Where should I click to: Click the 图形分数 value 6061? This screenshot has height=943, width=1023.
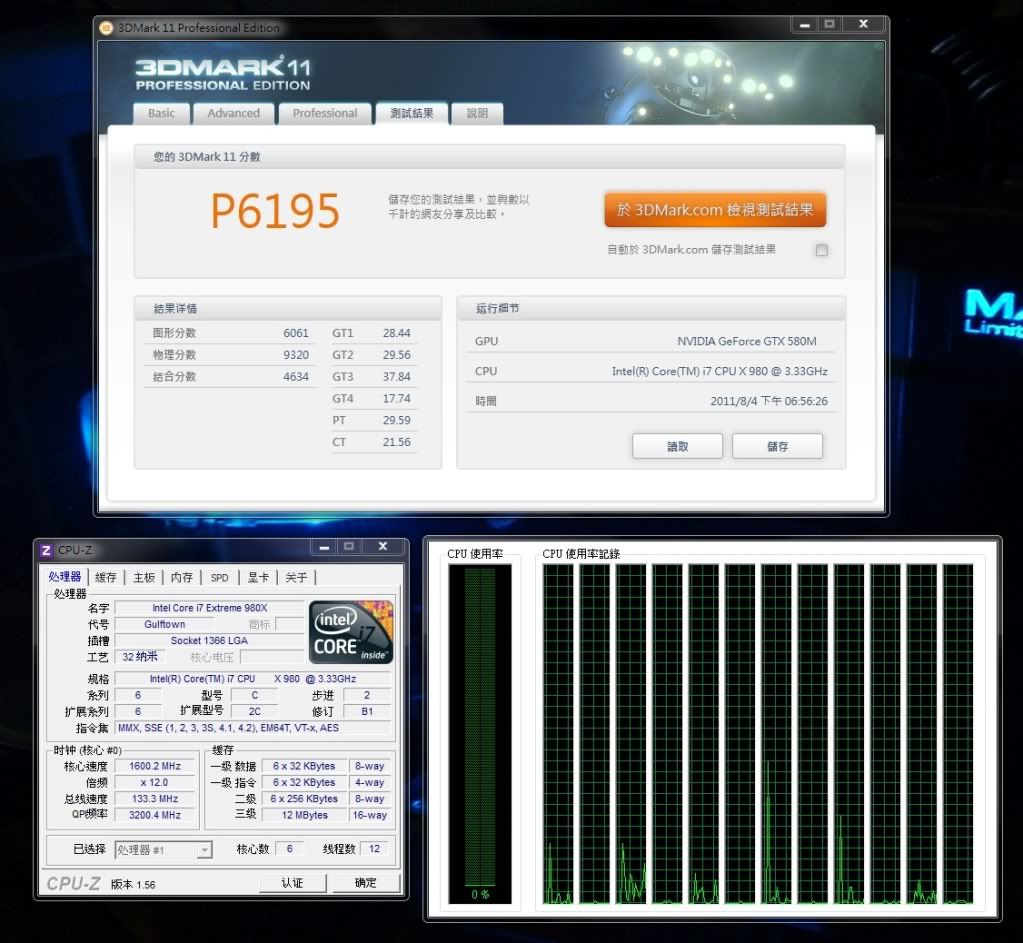coord(296,333)
